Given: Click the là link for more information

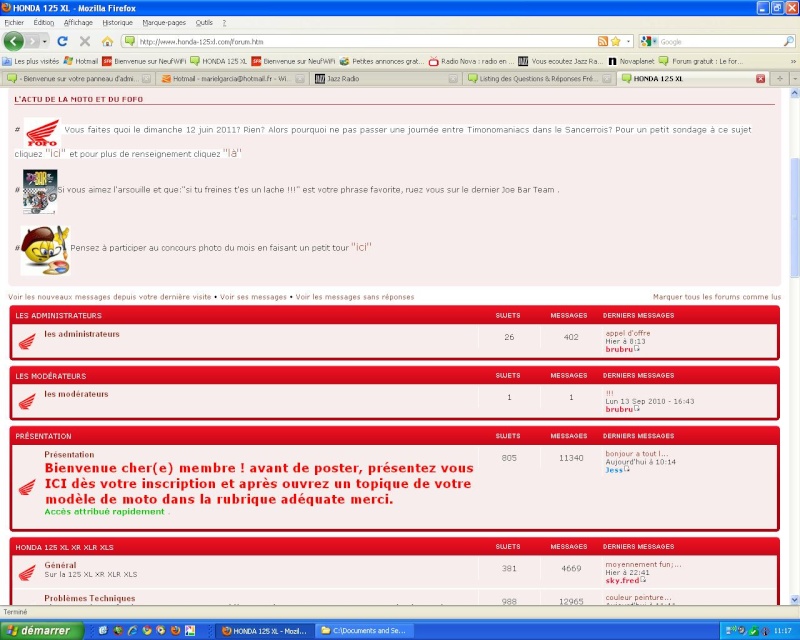Looking at the screenshot, I should (232, 153).
